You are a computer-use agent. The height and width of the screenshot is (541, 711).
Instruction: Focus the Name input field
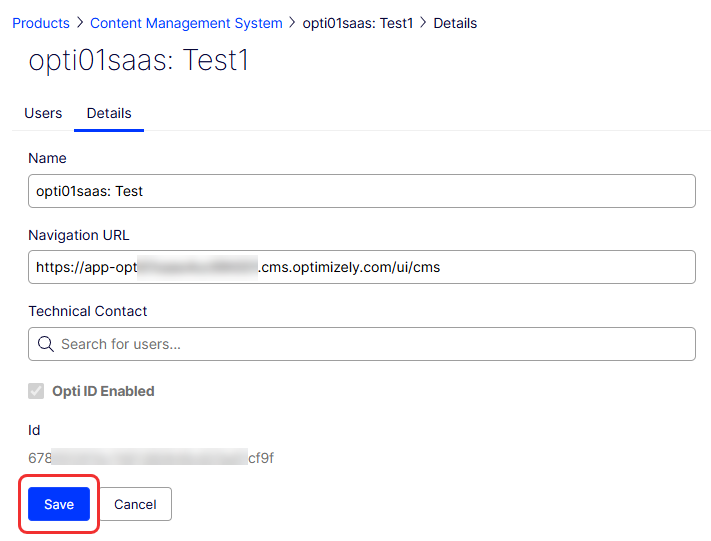(361, 191)
